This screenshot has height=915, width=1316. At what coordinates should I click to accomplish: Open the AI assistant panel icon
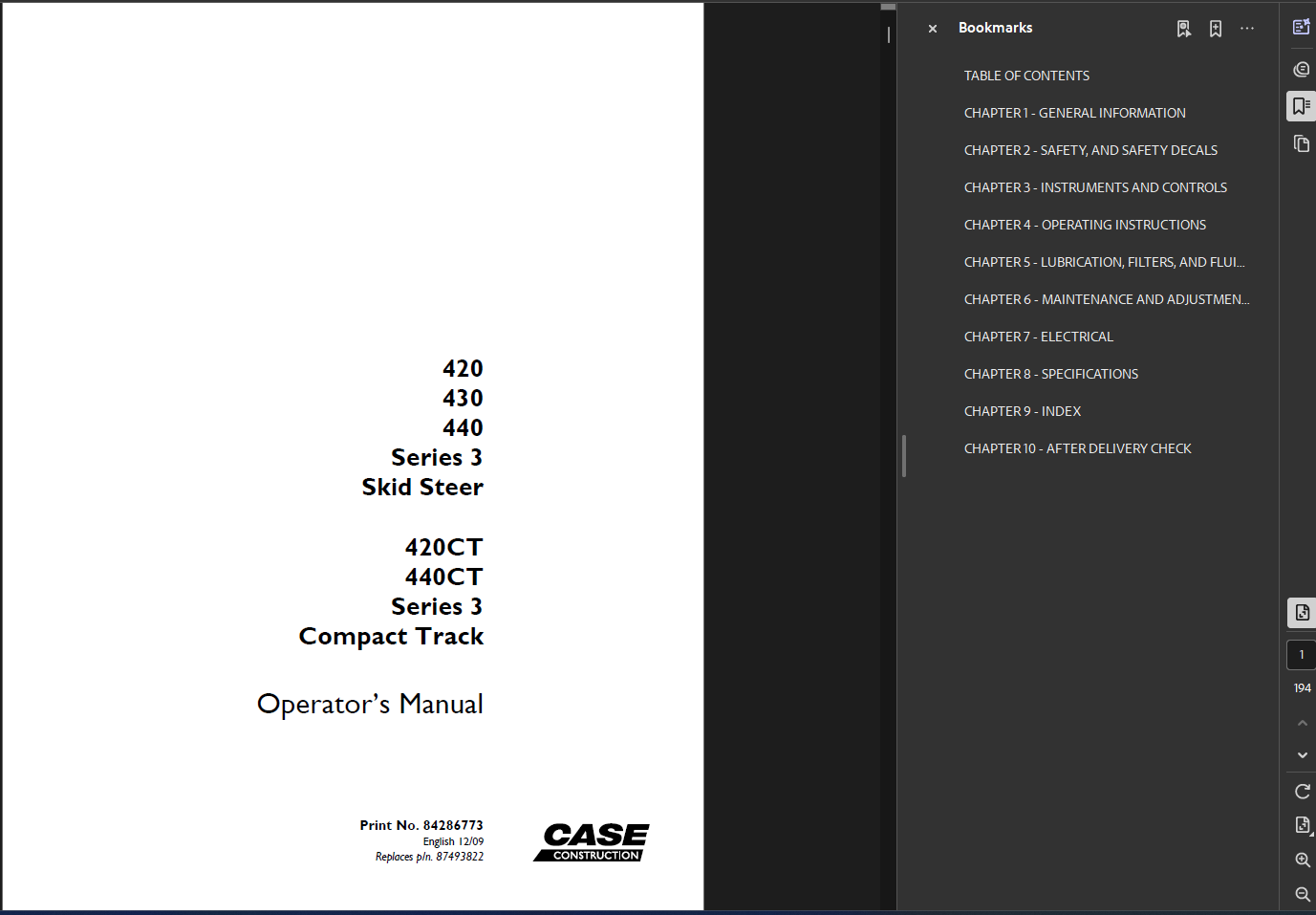click(x=1302, y=27)
